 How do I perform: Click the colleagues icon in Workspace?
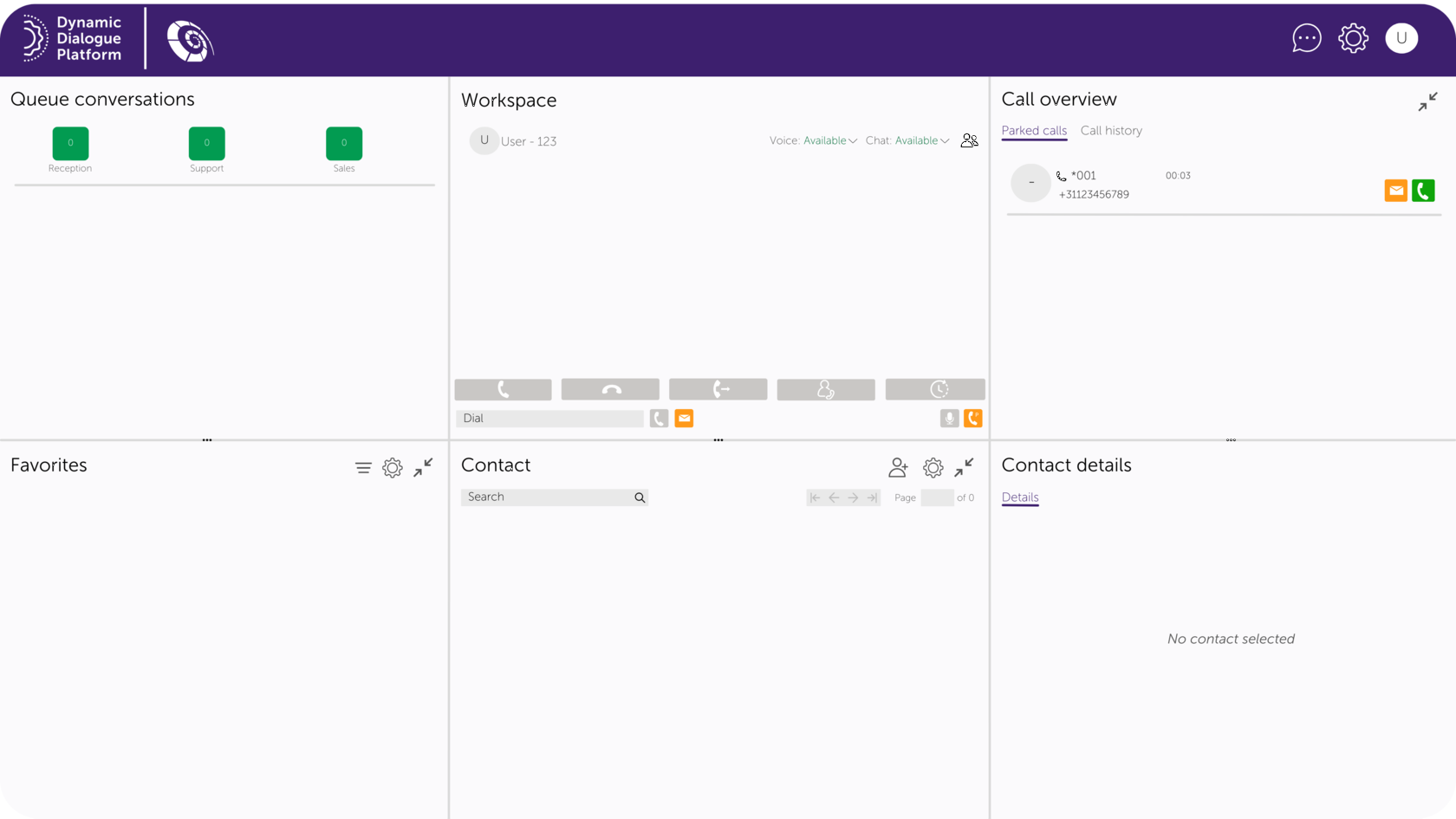coord(969,140)
